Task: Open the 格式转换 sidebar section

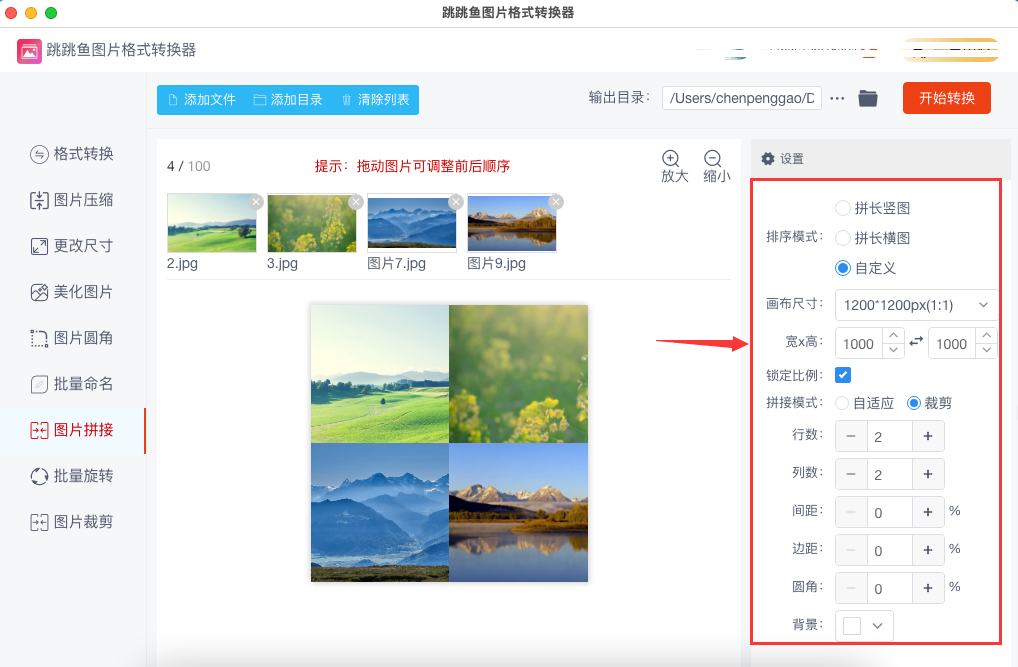Action: (72, 154)
